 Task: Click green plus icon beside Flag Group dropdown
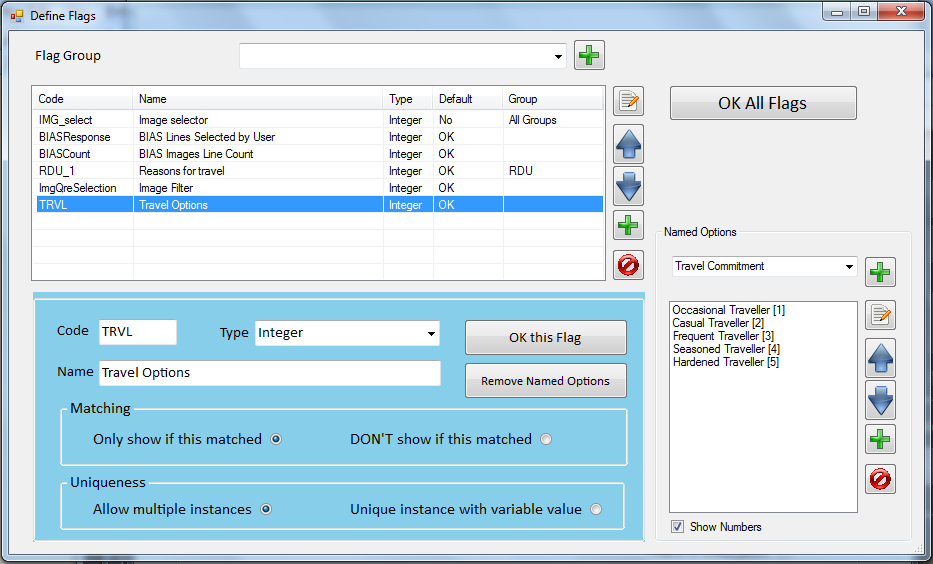tap(589, 56)
